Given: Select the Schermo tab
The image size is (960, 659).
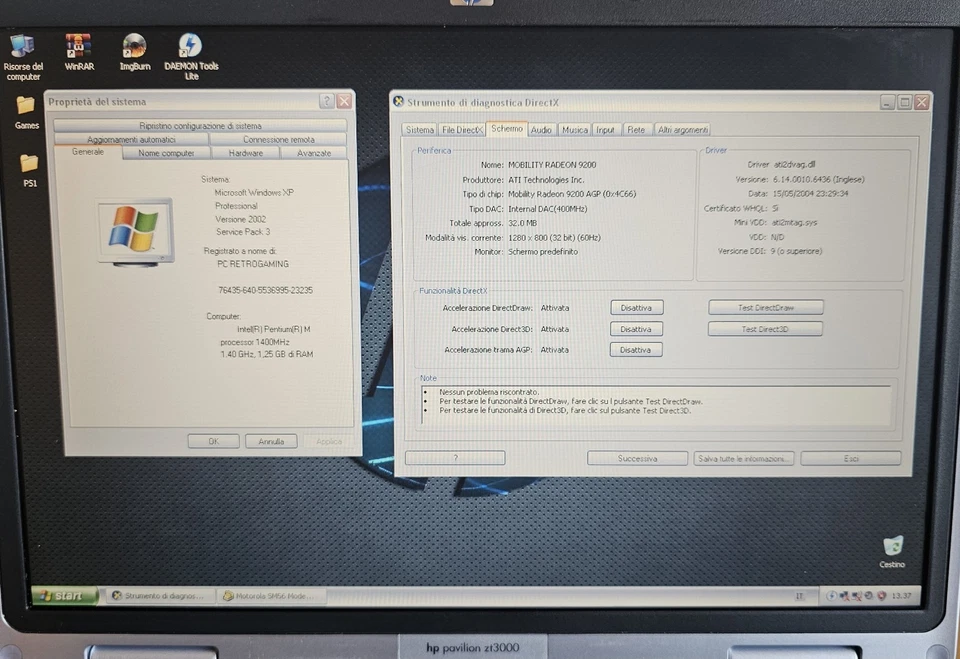Looking at the screenshot, I should [507, 129].
